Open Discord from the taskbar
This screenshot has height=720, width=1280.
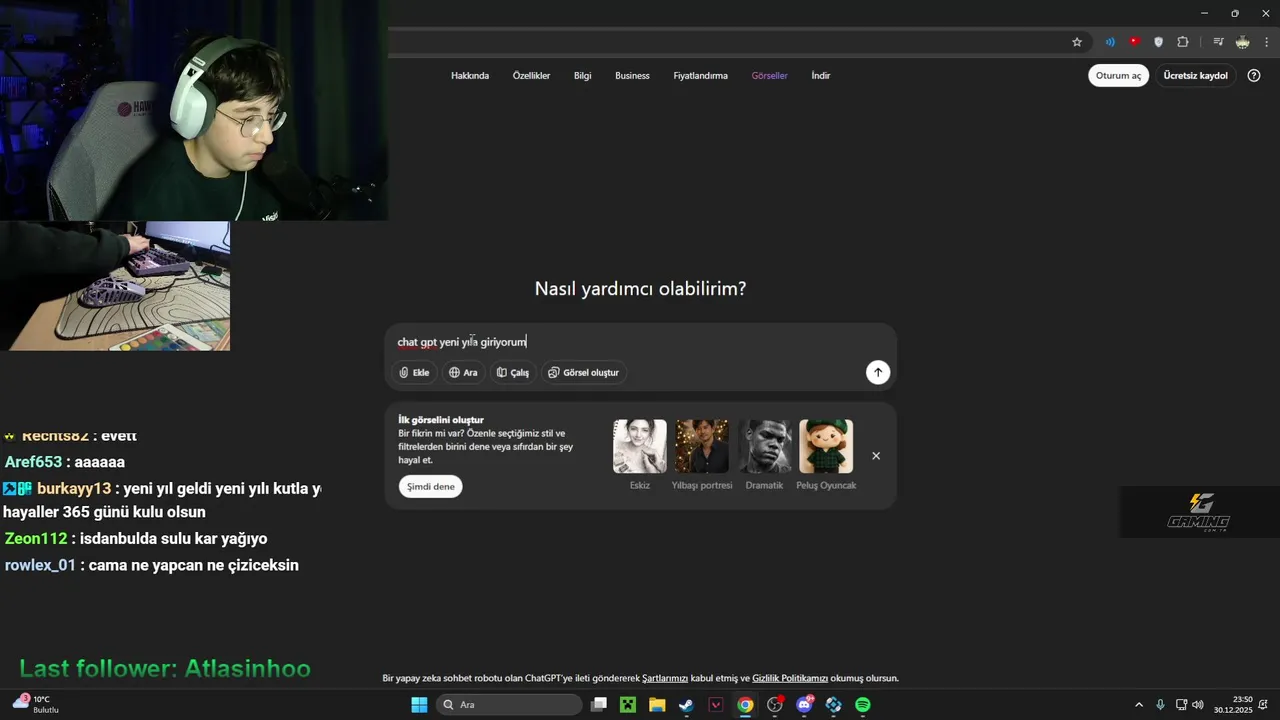(x=804, y=705)
